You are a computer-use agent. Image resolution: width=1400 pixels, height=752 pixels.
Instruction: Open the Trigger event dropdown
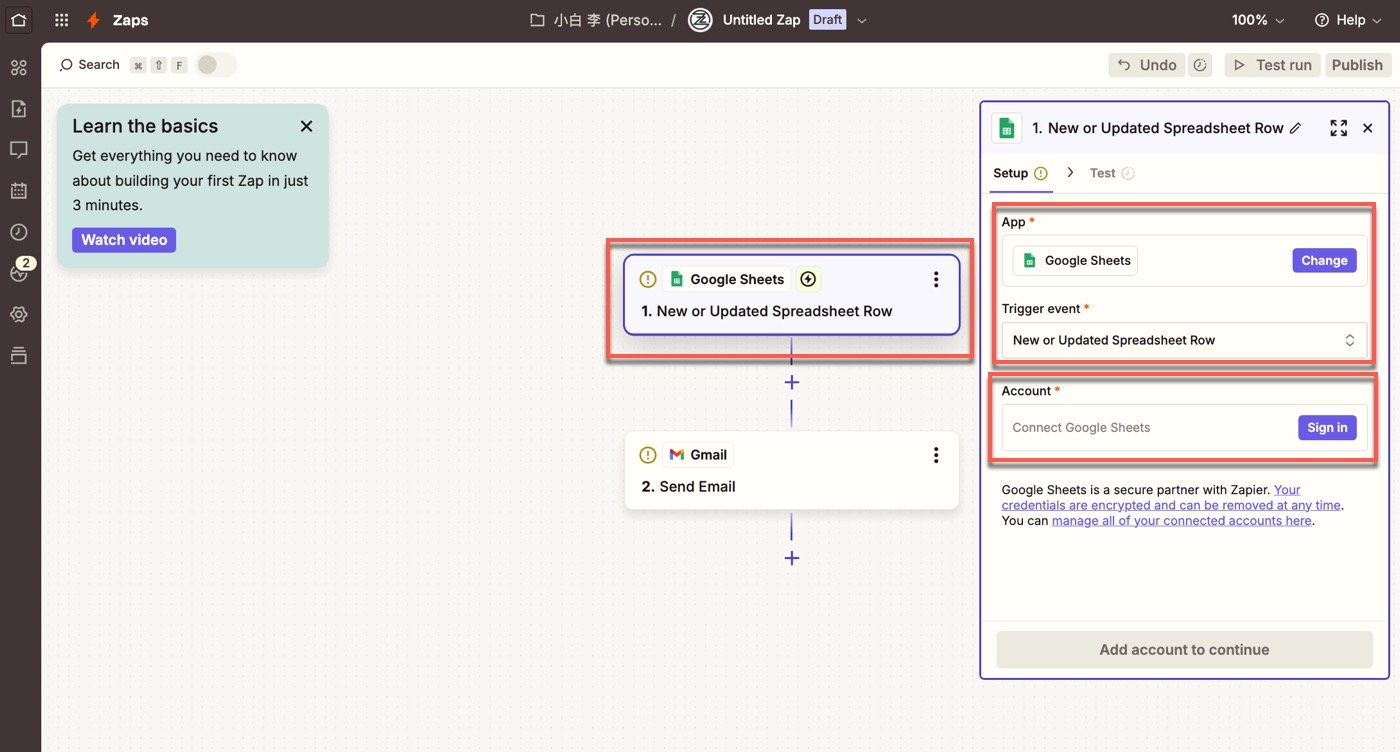click(x=1184, y=340)
